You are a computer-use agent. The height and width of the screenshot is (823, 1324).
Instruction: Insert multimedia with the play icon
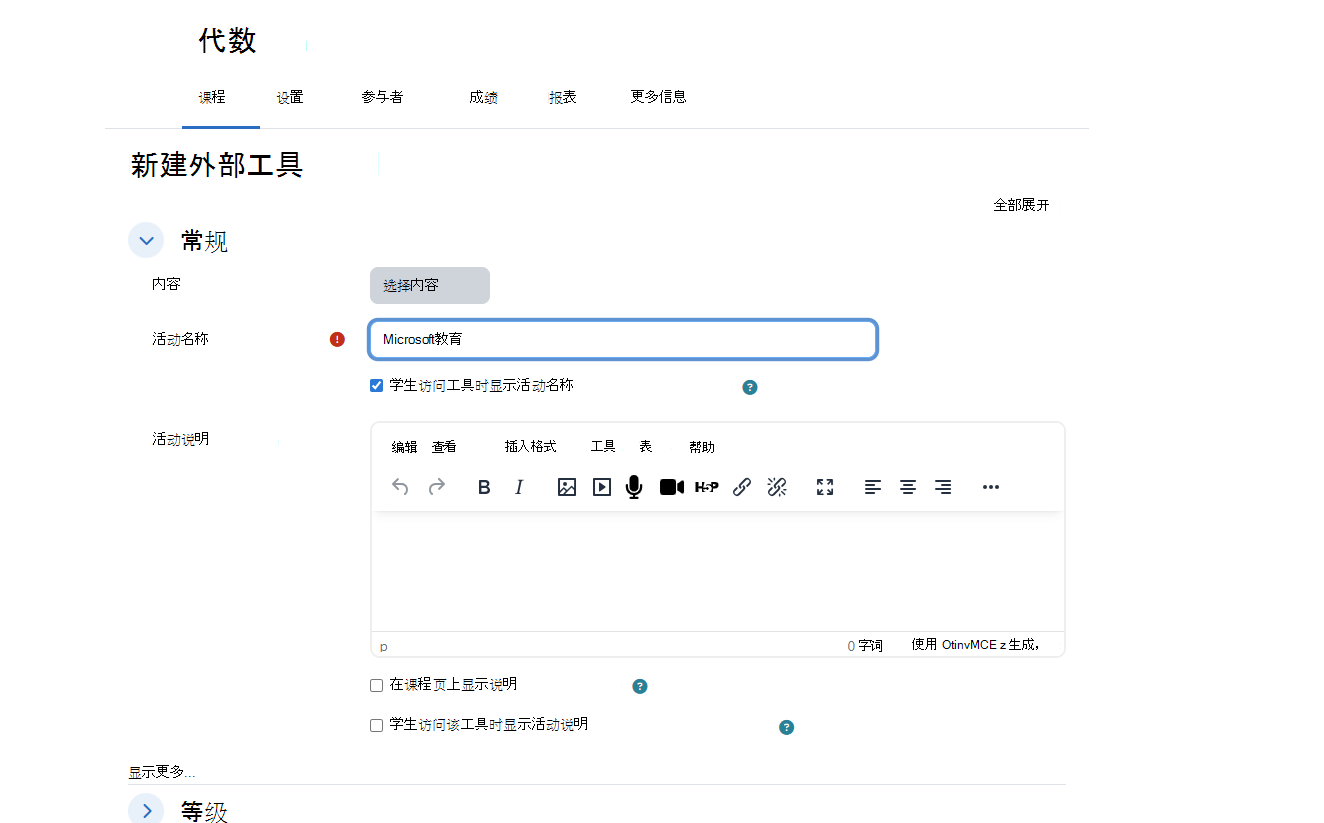coord(602,487)
